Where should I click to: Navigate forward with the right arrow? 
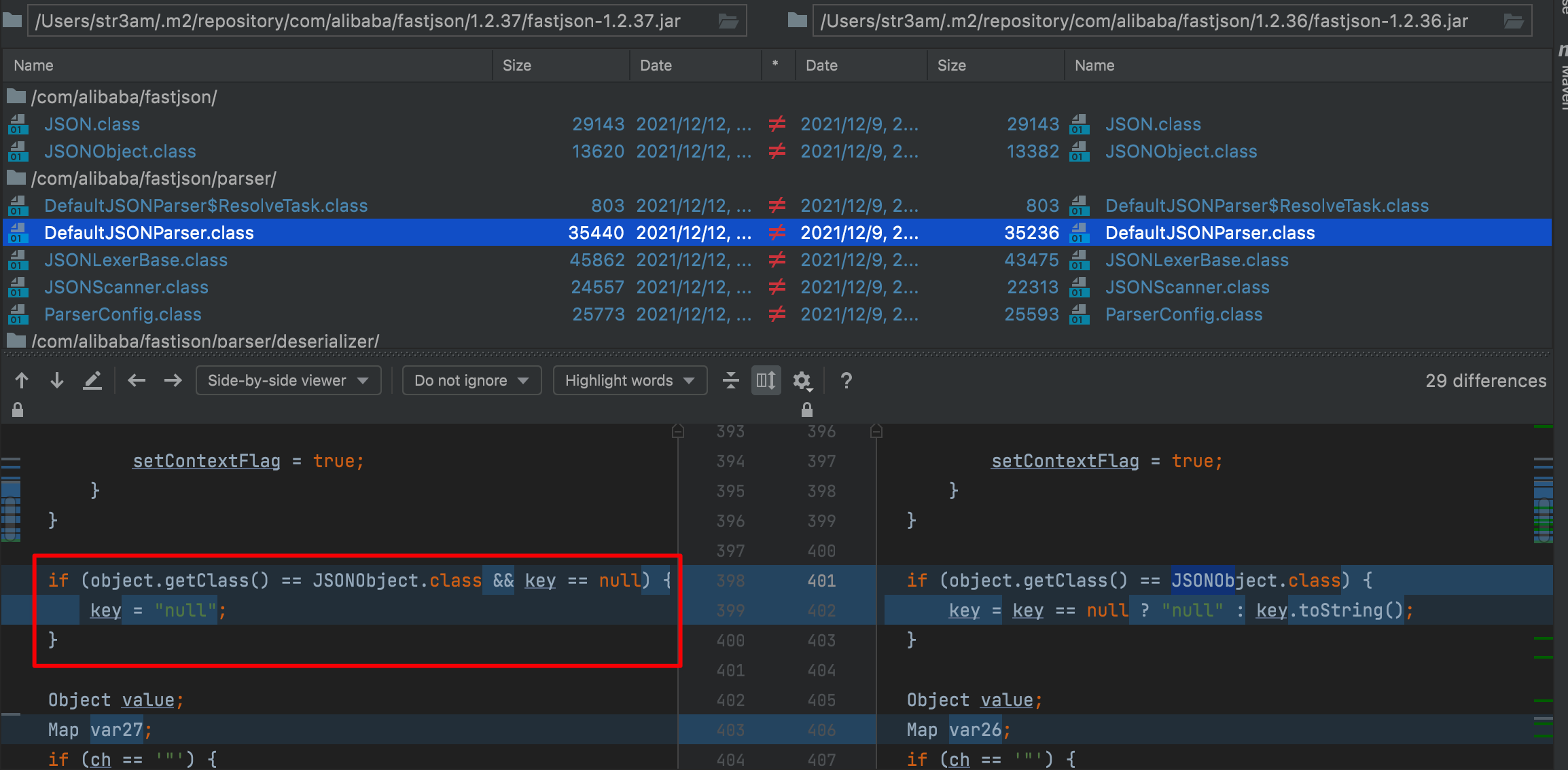tap(173, 380)
